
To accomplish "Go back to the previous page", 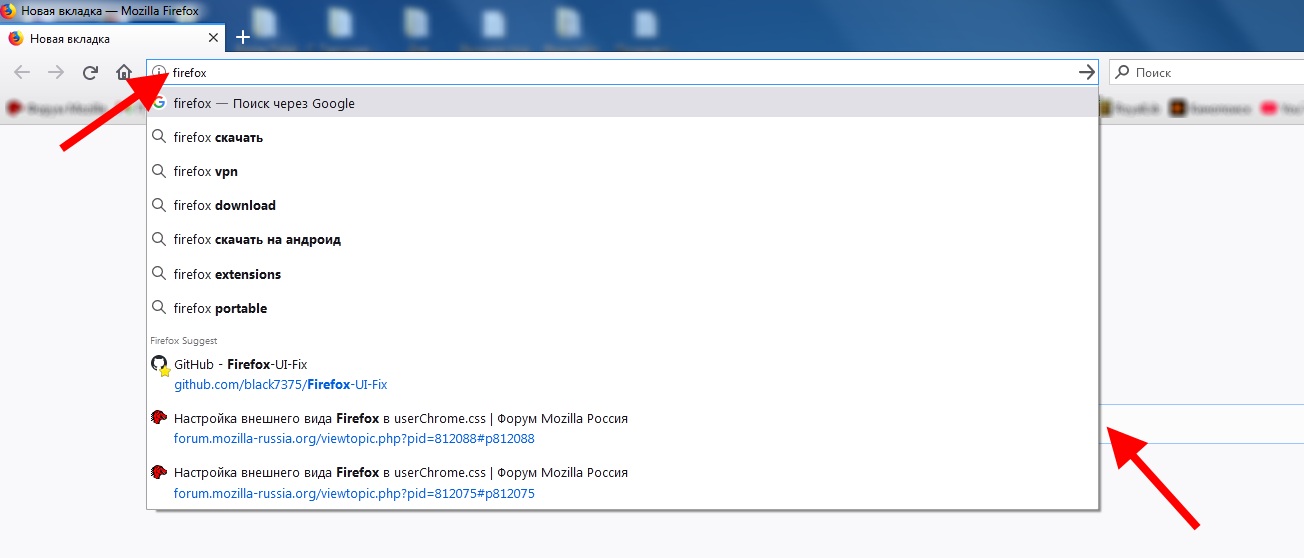I will (22, 72).
